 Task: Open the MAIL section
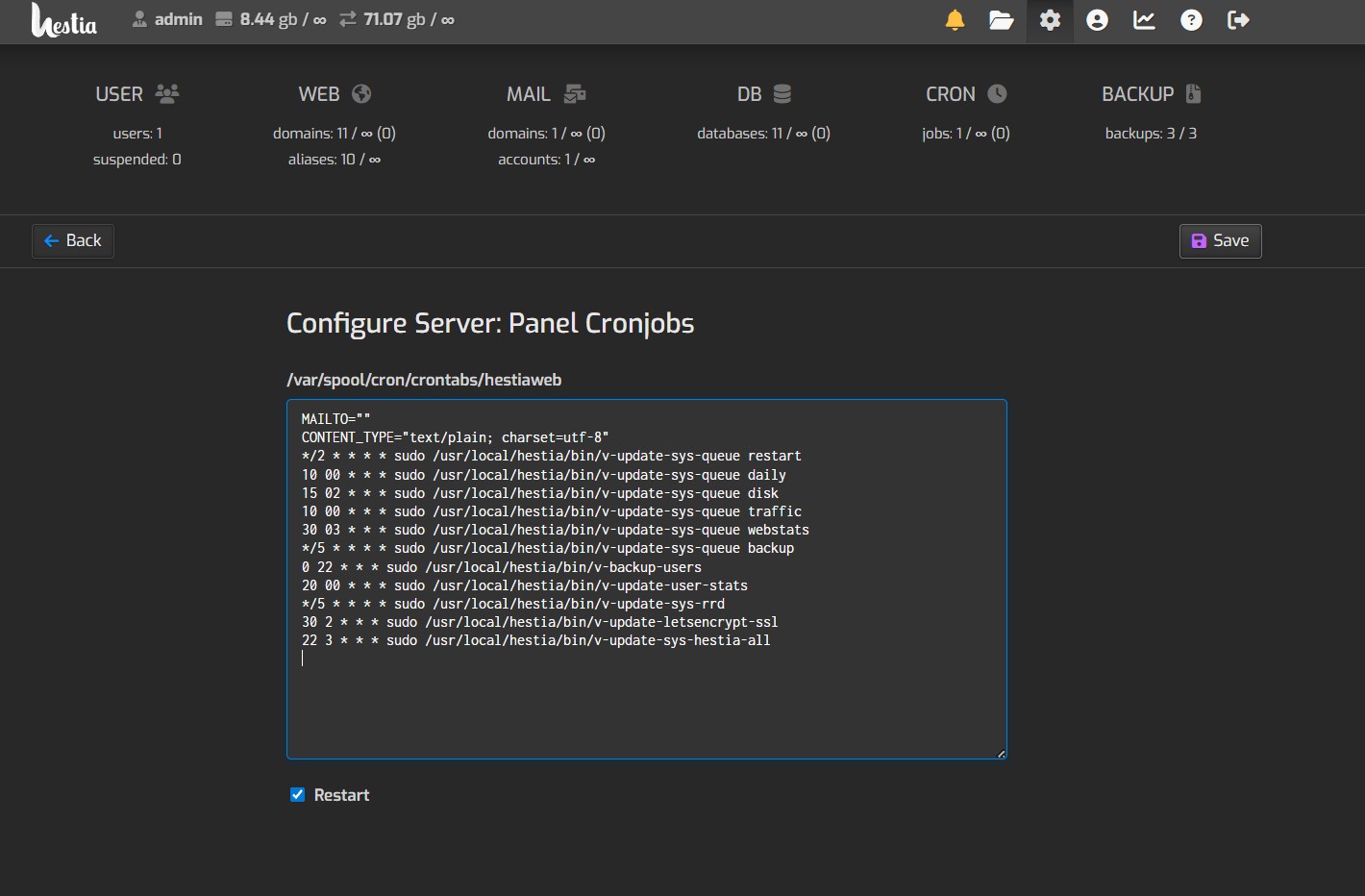point(545,94)
